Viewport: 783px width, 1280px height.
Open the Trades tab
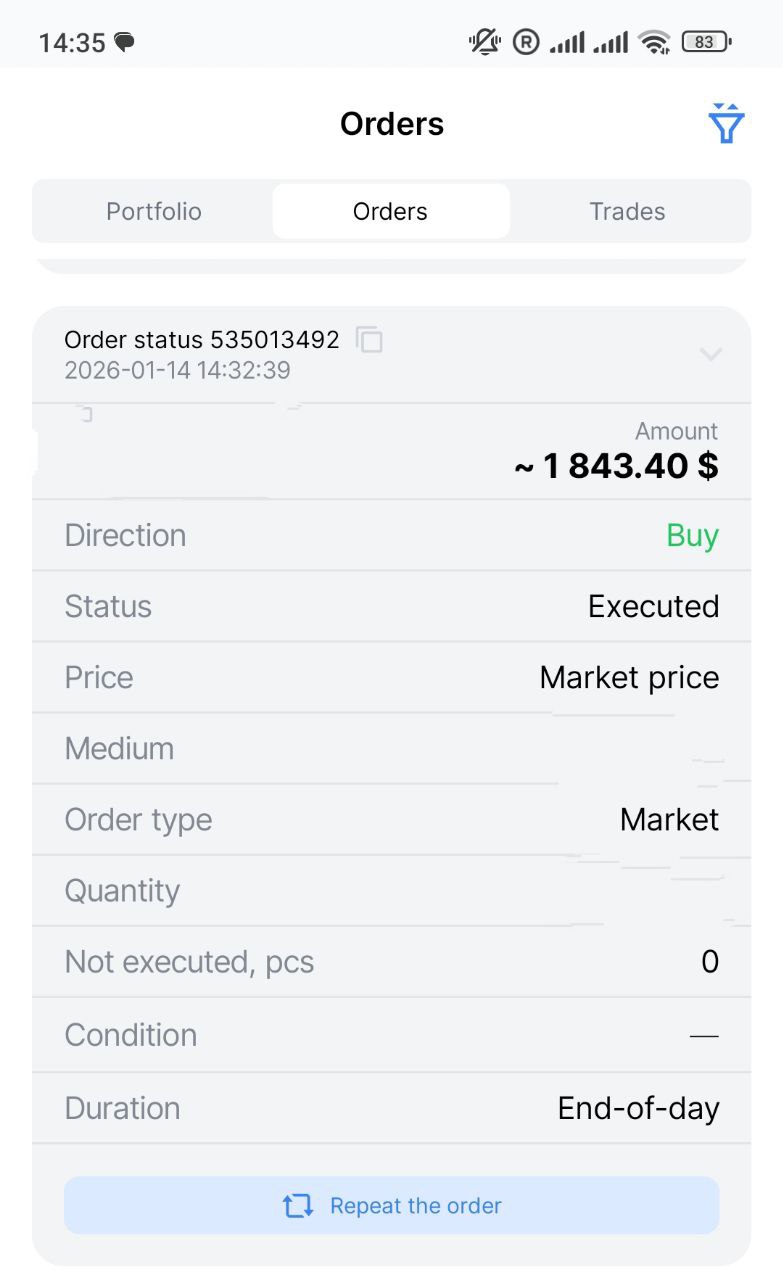click(x=627, y=212)
